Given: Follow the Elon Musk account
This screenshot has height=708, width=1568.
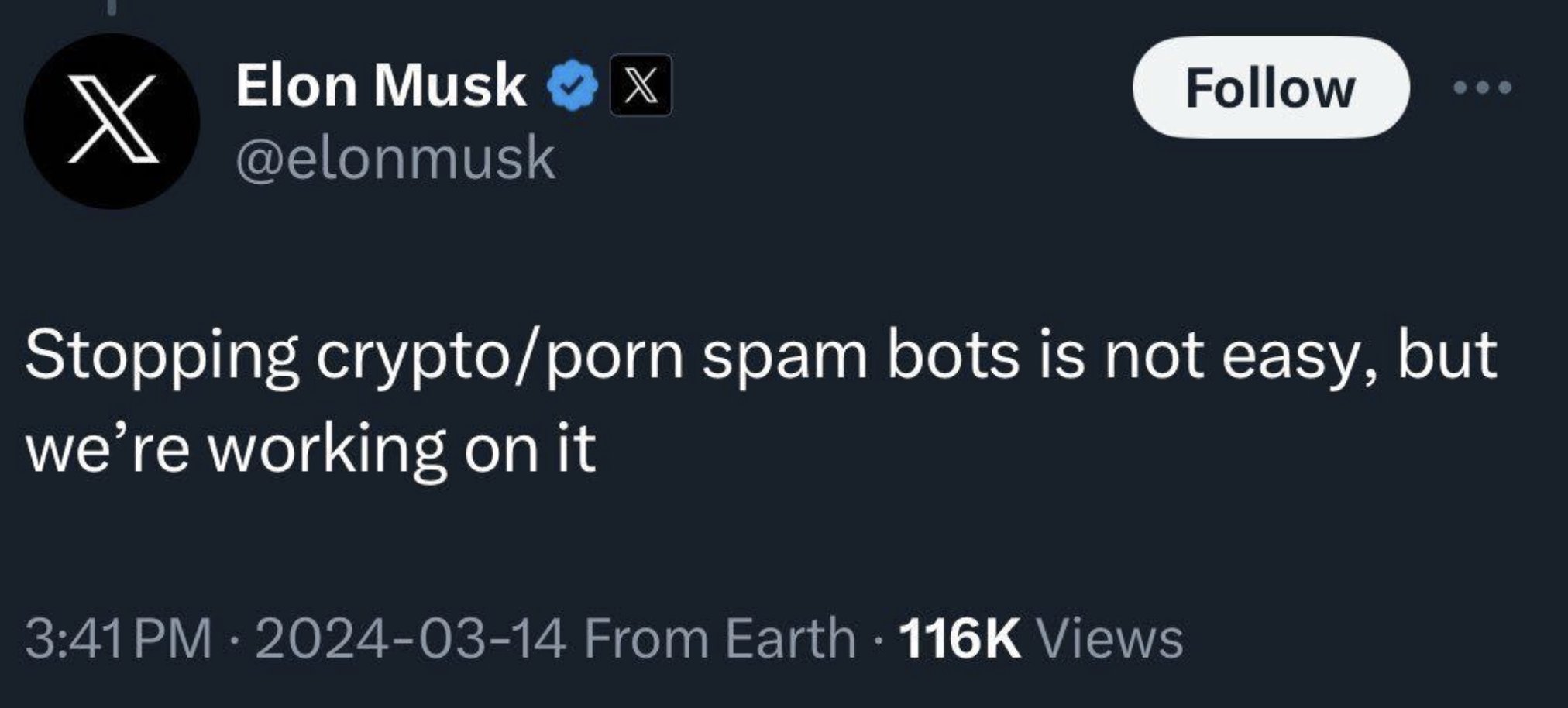Looking at the screenshot, I should coord(1271,87).
